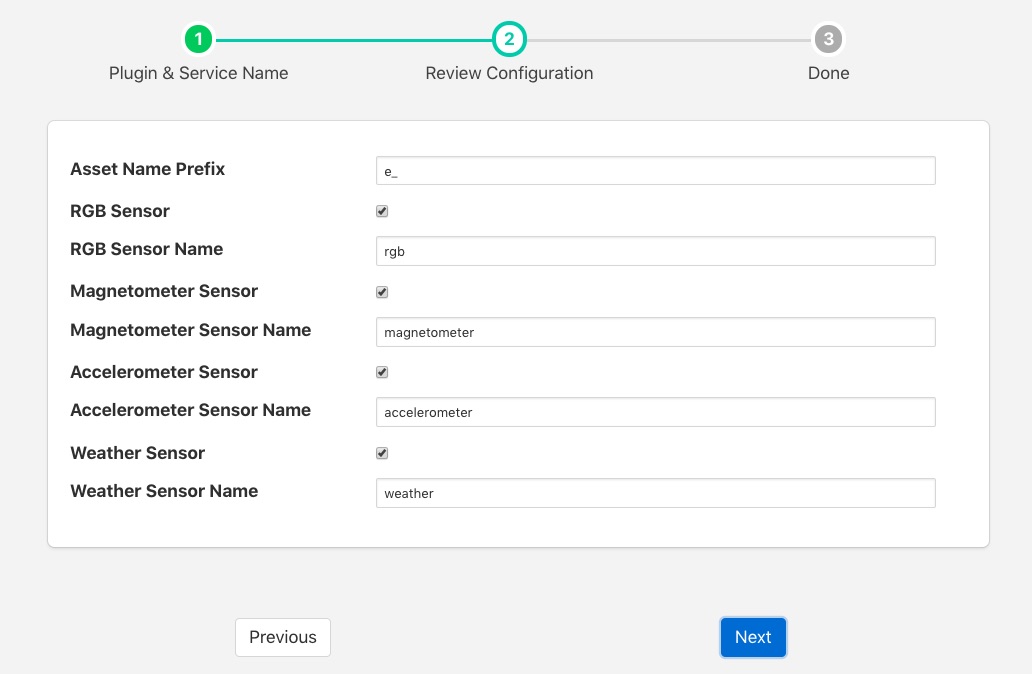This screenshot has width=1032, height=674.
Task: Click the 'Weather Sensor Name' text label
Action: 164,491
